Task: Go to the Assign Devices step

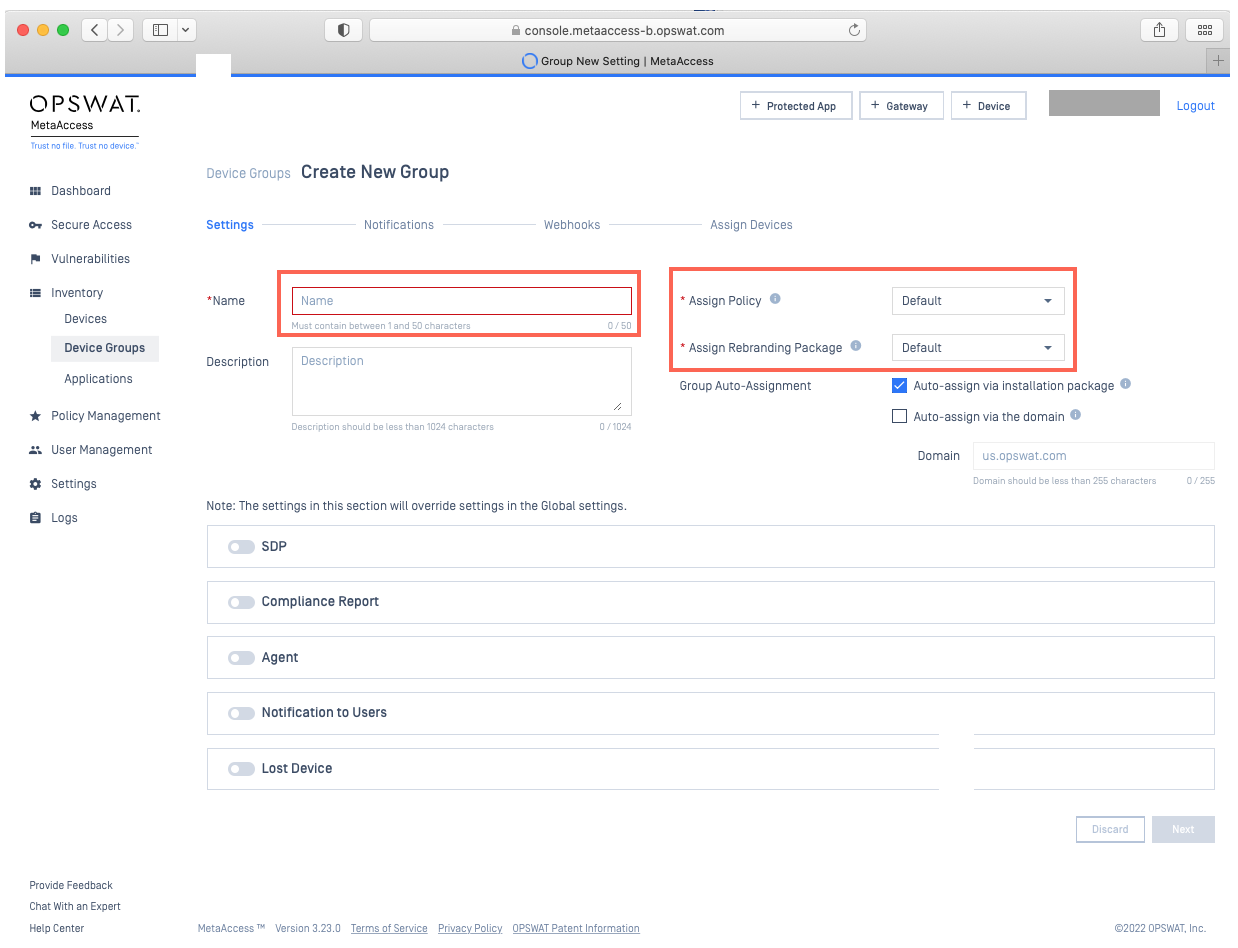Action: tap(751, 225)
